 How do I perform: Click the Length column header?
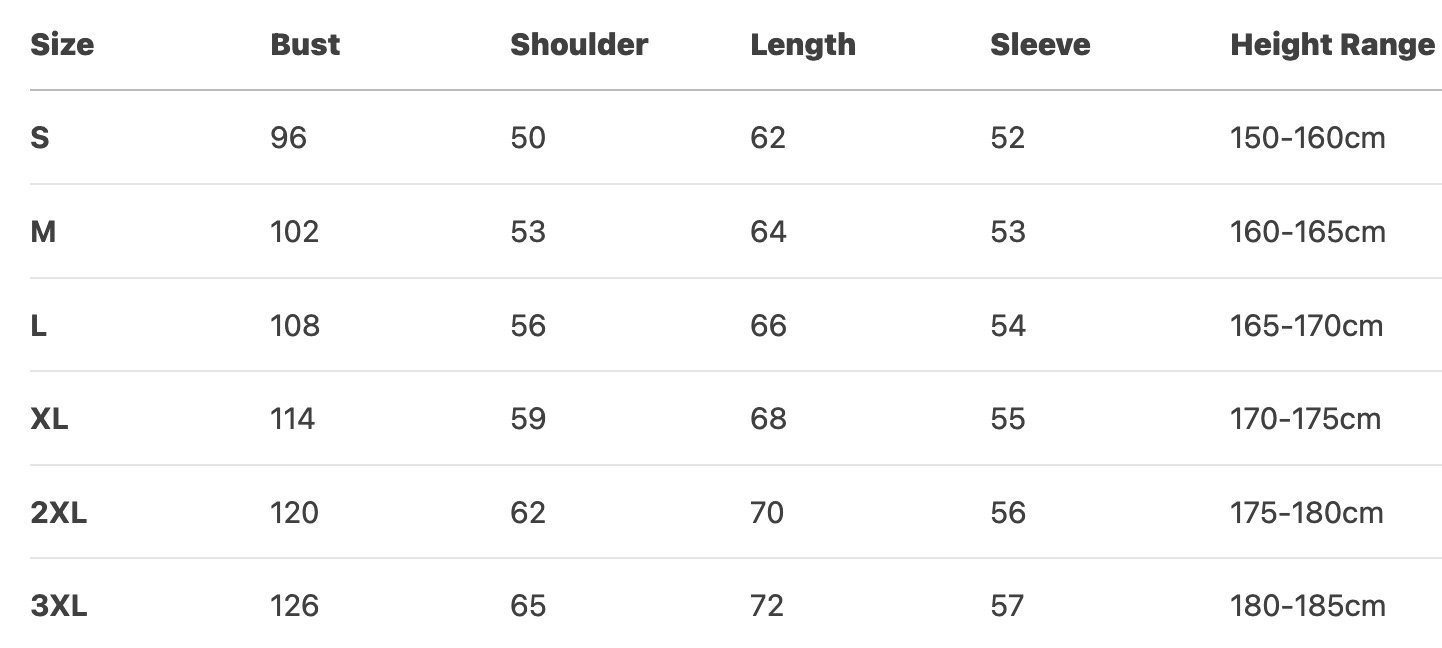tap(803, 45)
